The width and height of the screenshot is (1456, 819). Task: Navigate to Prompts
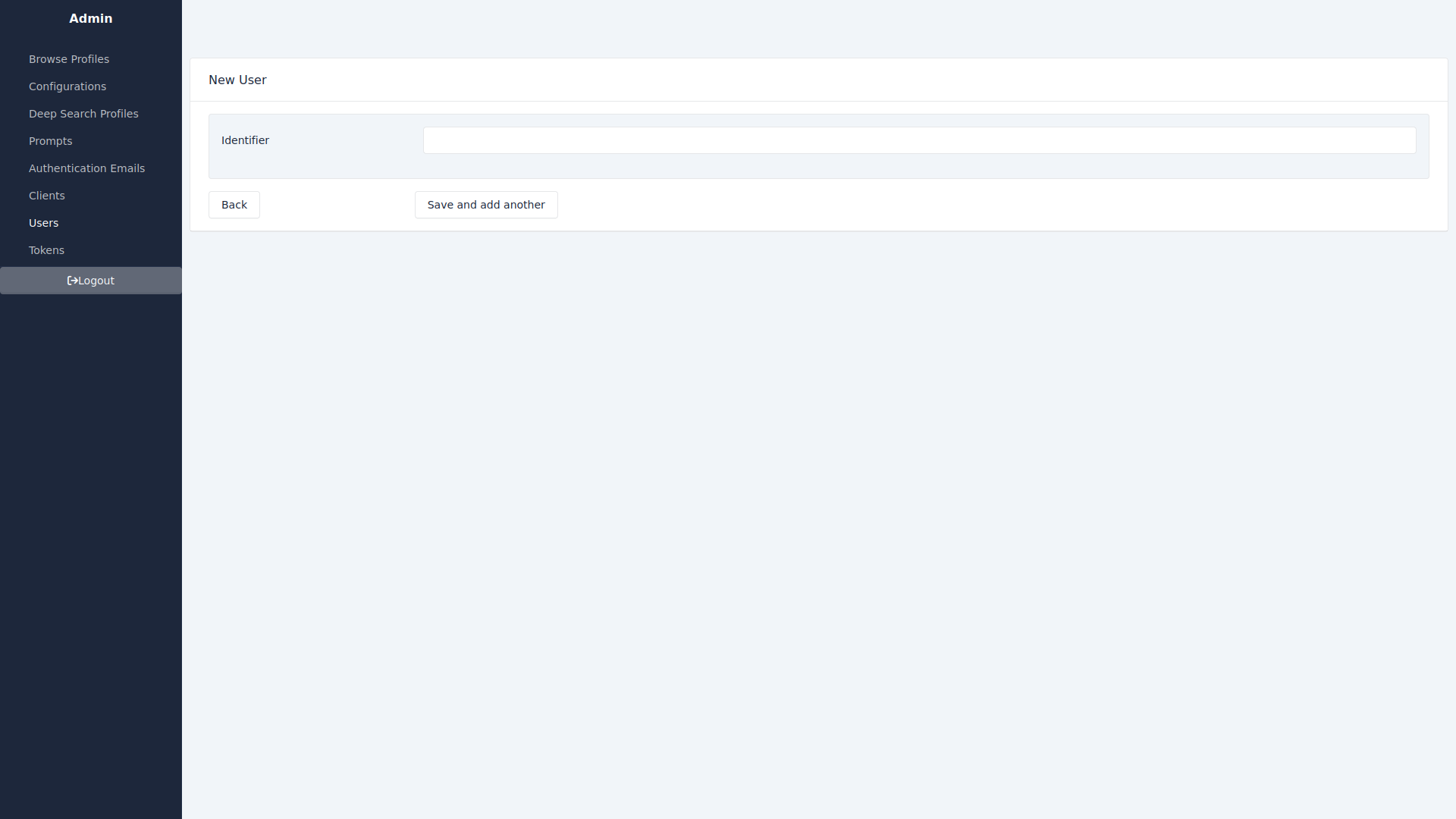[51, 141]
